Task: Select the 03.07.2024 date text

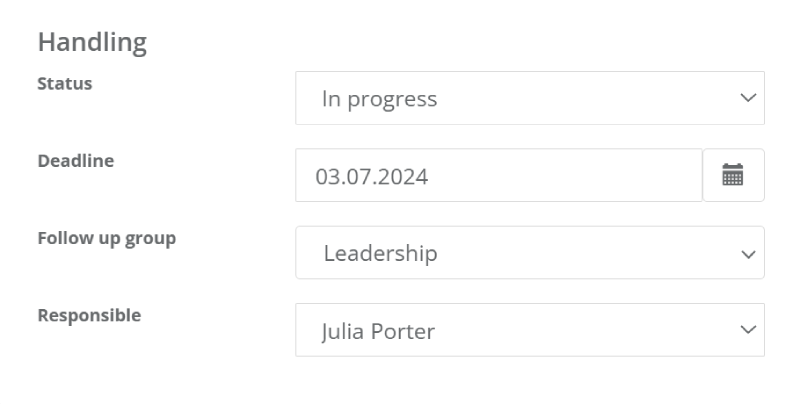Action: point(371,176)
